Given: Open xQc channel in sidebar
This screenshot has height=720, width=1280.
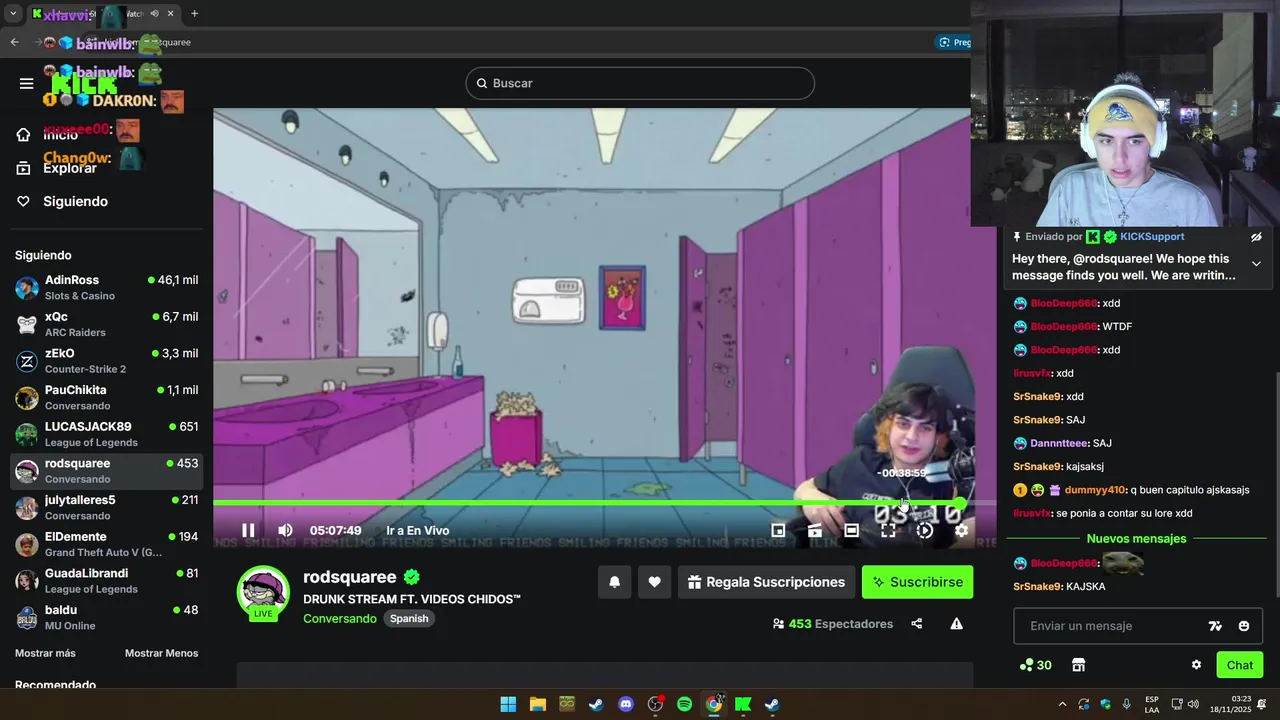Looking at the screenshot, I should (106, 324).
